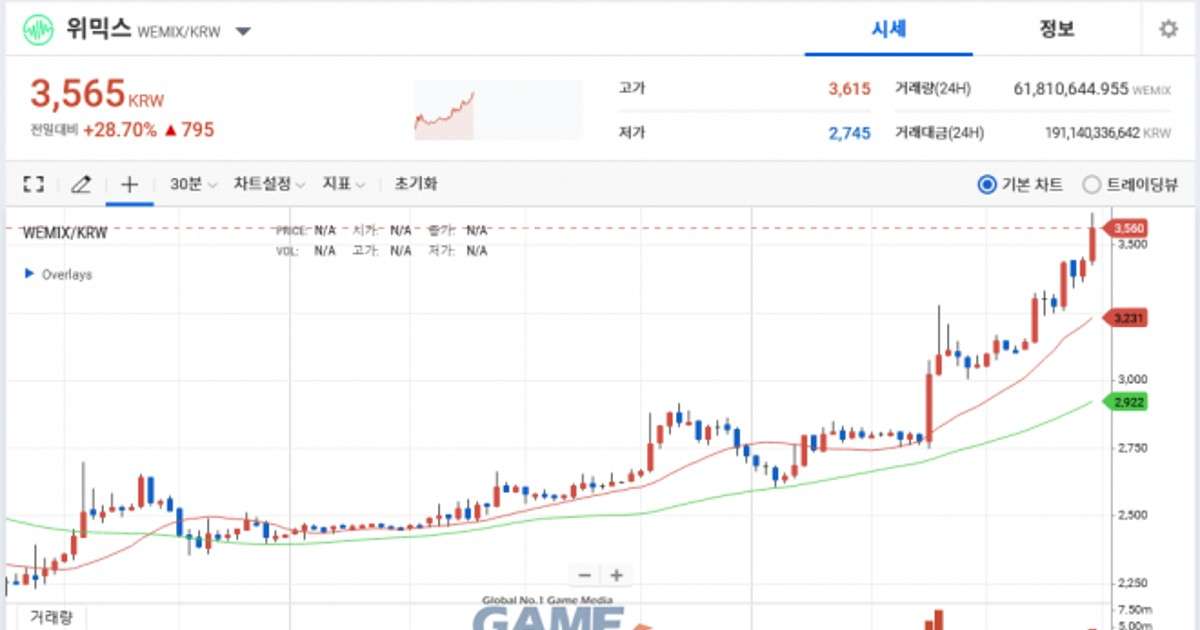Zoom out the chart with minus button
Image resolution: width=1200 pixels, height=630 pixels.
(585, 575)
